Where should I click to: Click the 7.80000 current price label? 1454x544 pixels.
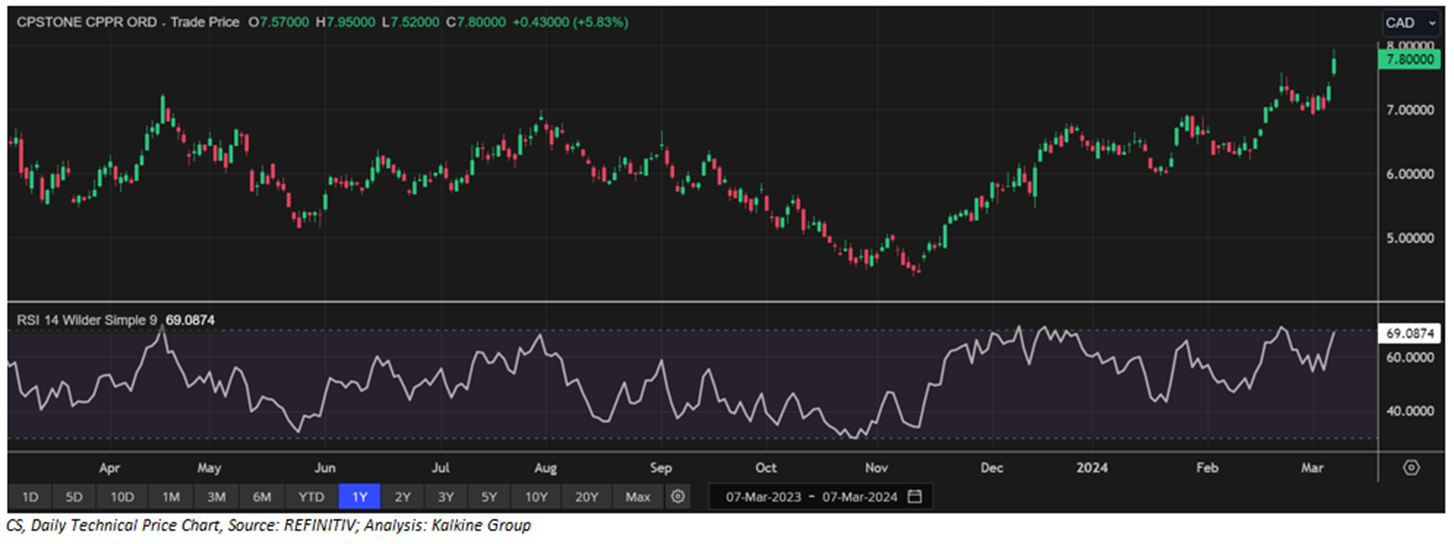(x=1410, y=61)
